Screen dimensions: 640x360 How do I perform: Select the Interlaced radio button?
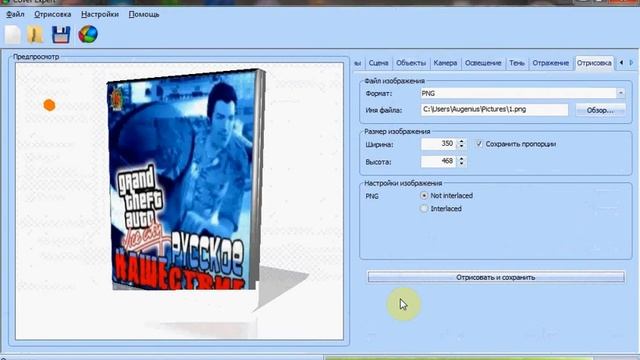424,209
